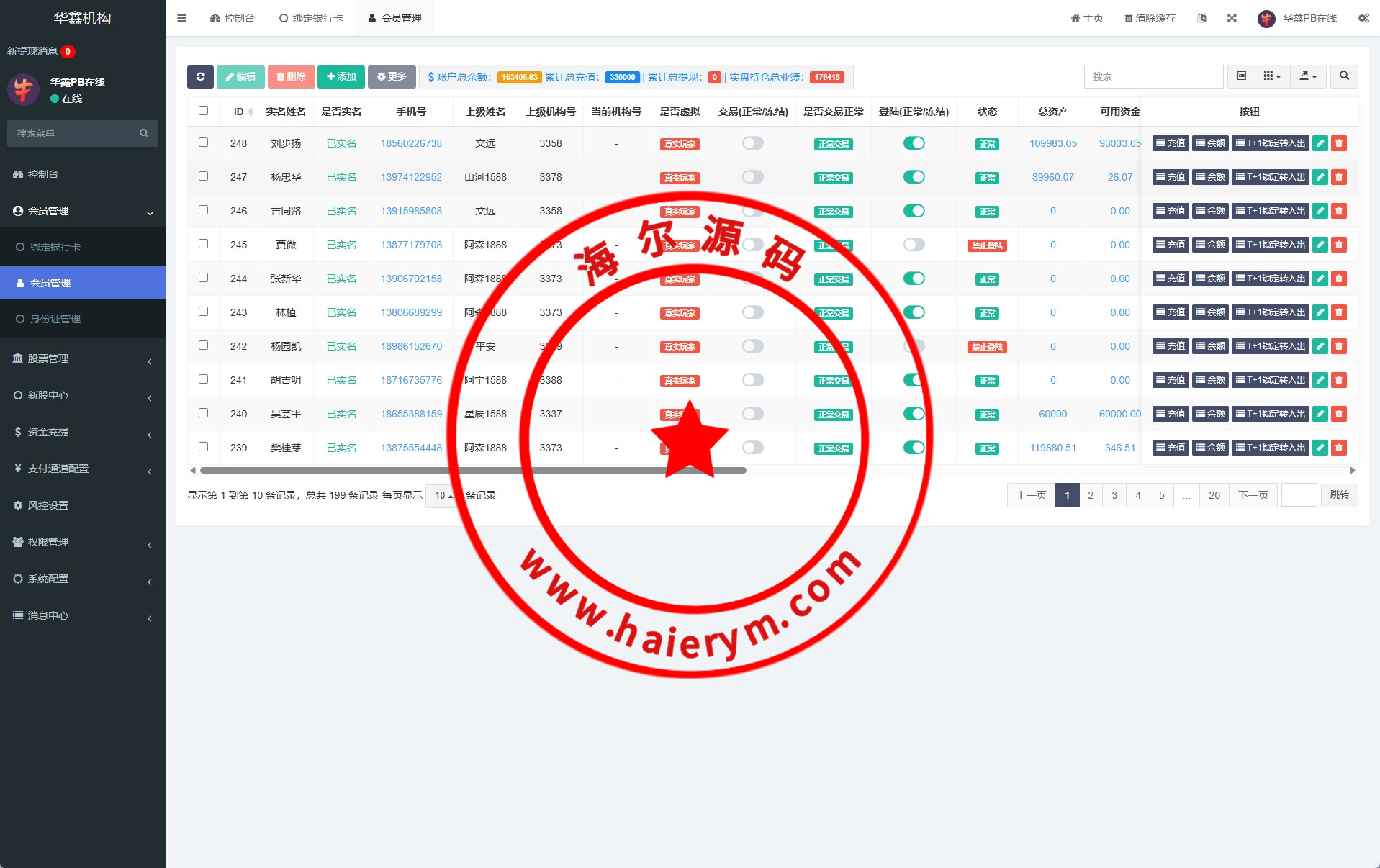Click red delete trash icon for row 247

coord(1338,177)
